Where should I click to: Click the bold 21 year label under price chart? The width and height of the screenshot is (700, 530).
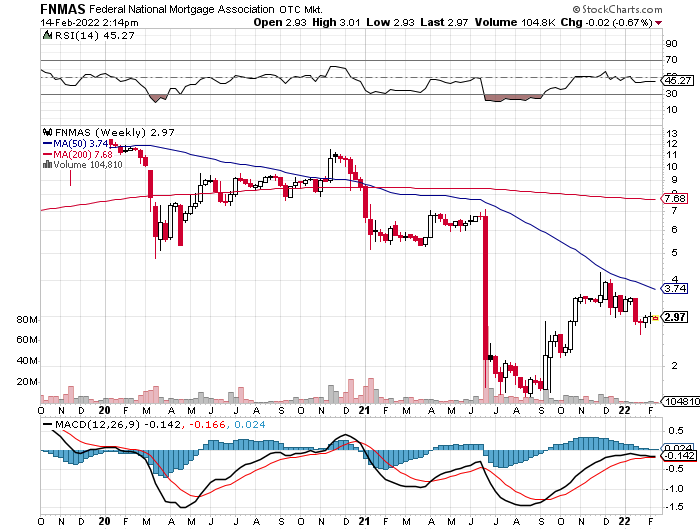364,410
